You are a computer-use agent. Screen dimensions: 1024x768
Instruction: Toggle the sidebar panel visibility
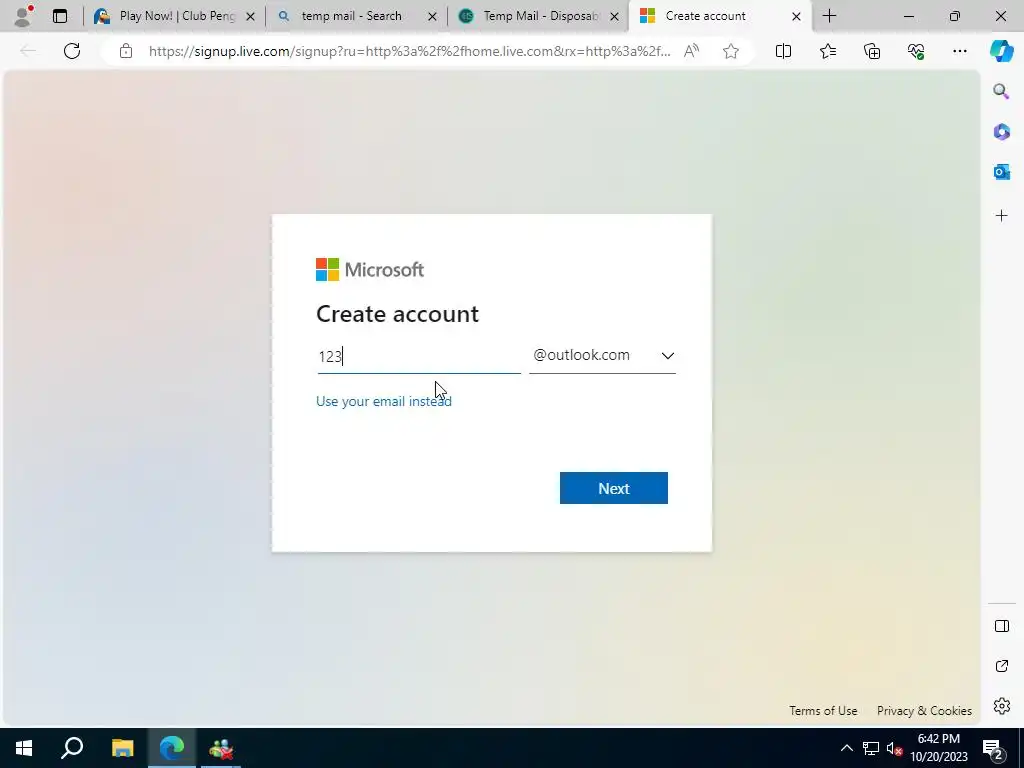tap(1001, 626)
